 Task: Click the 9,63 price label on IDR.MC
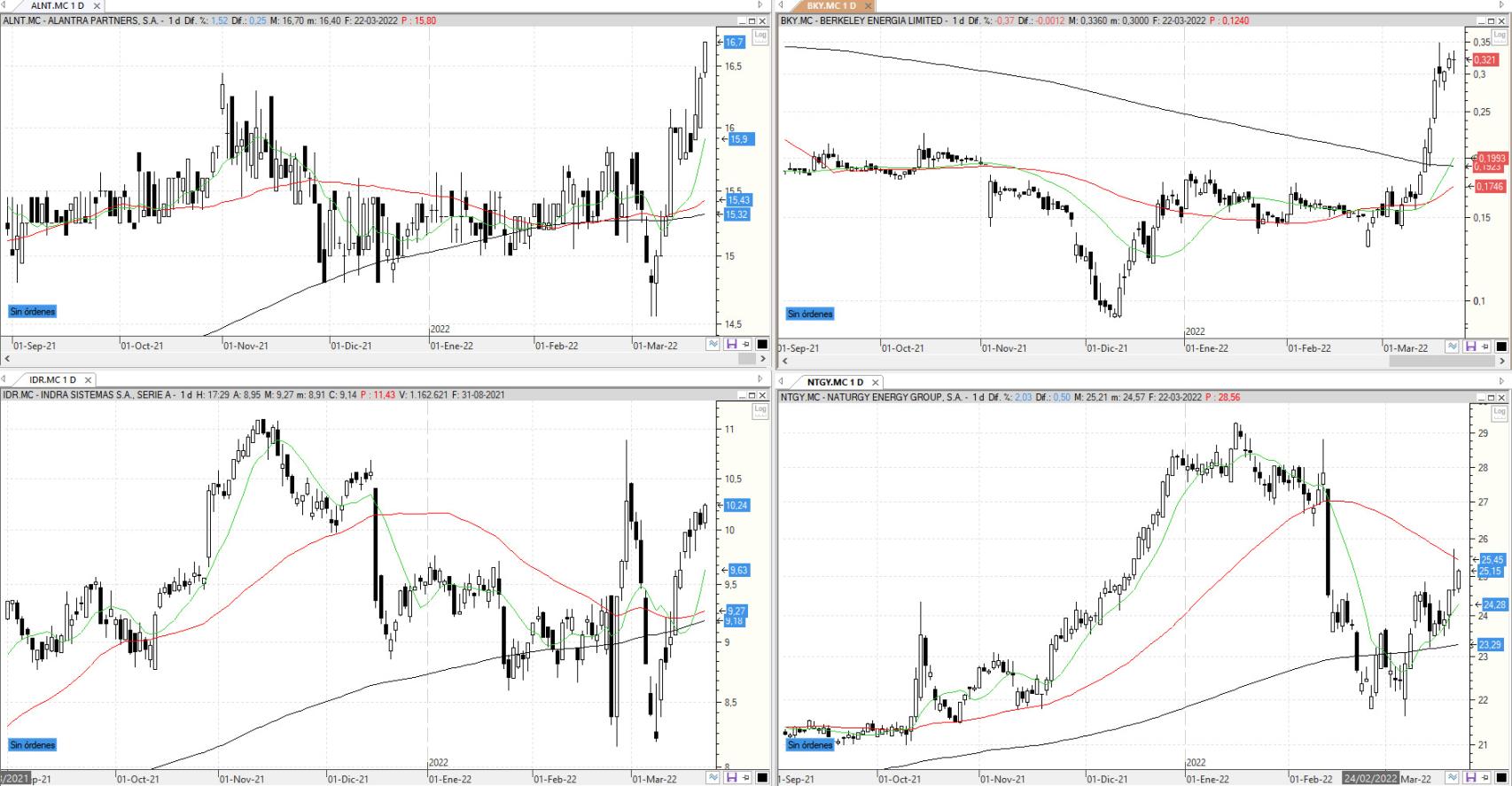pos(738,570)
